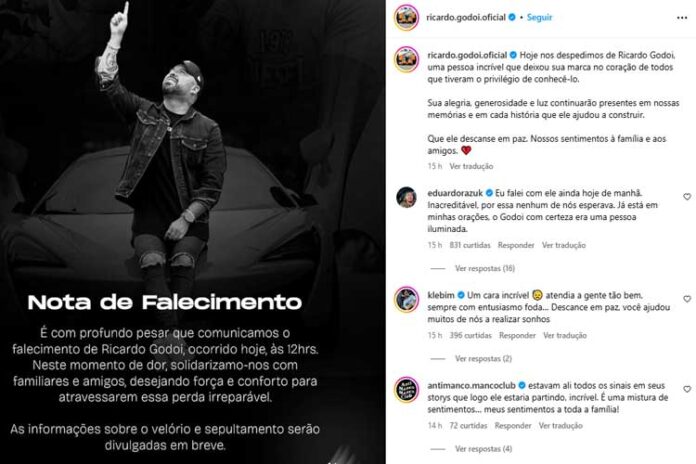Follow the account with Seguir

coord(539,17)
